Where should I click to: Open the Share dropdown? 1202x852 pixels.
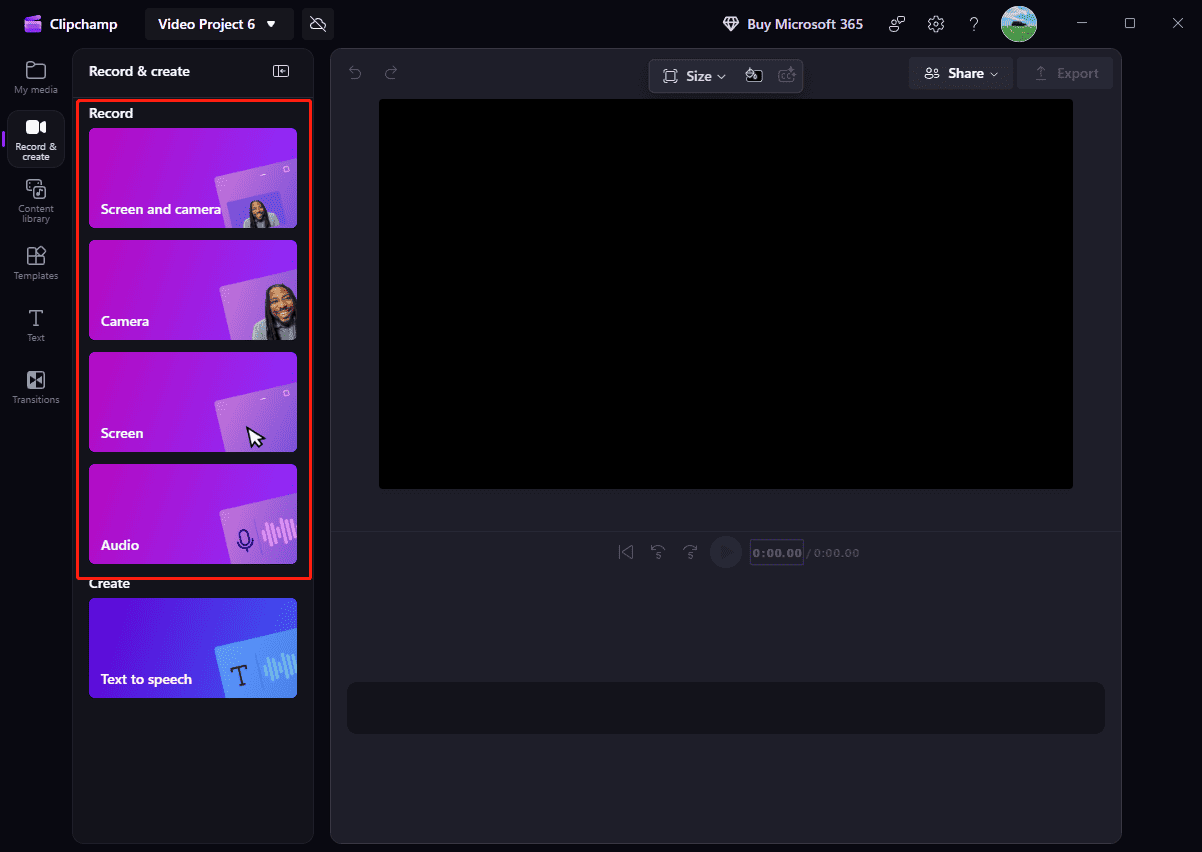(x=960, y=73)
